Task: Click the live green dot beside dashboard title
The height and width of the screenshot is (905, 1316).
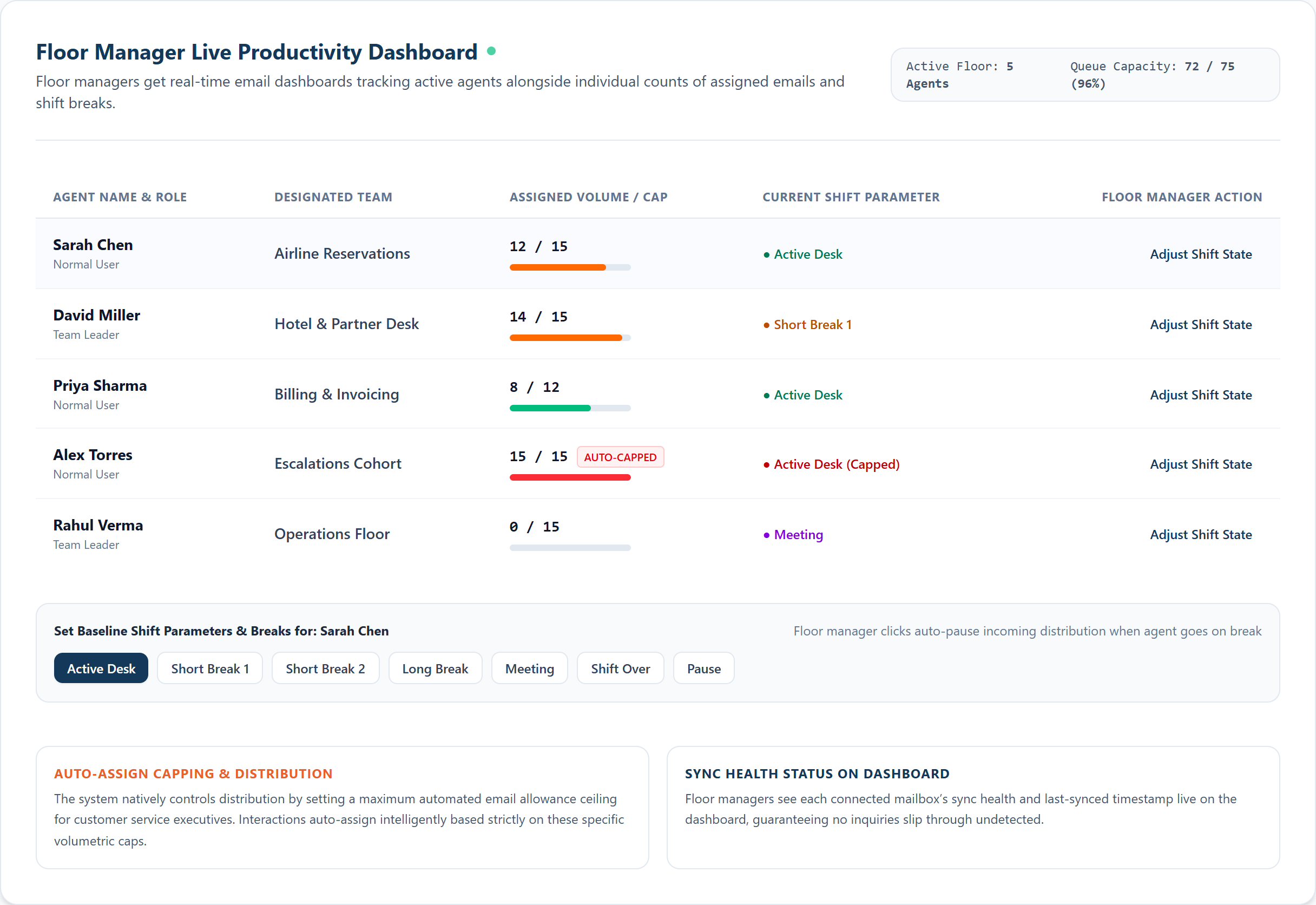Action: point(491,51)
